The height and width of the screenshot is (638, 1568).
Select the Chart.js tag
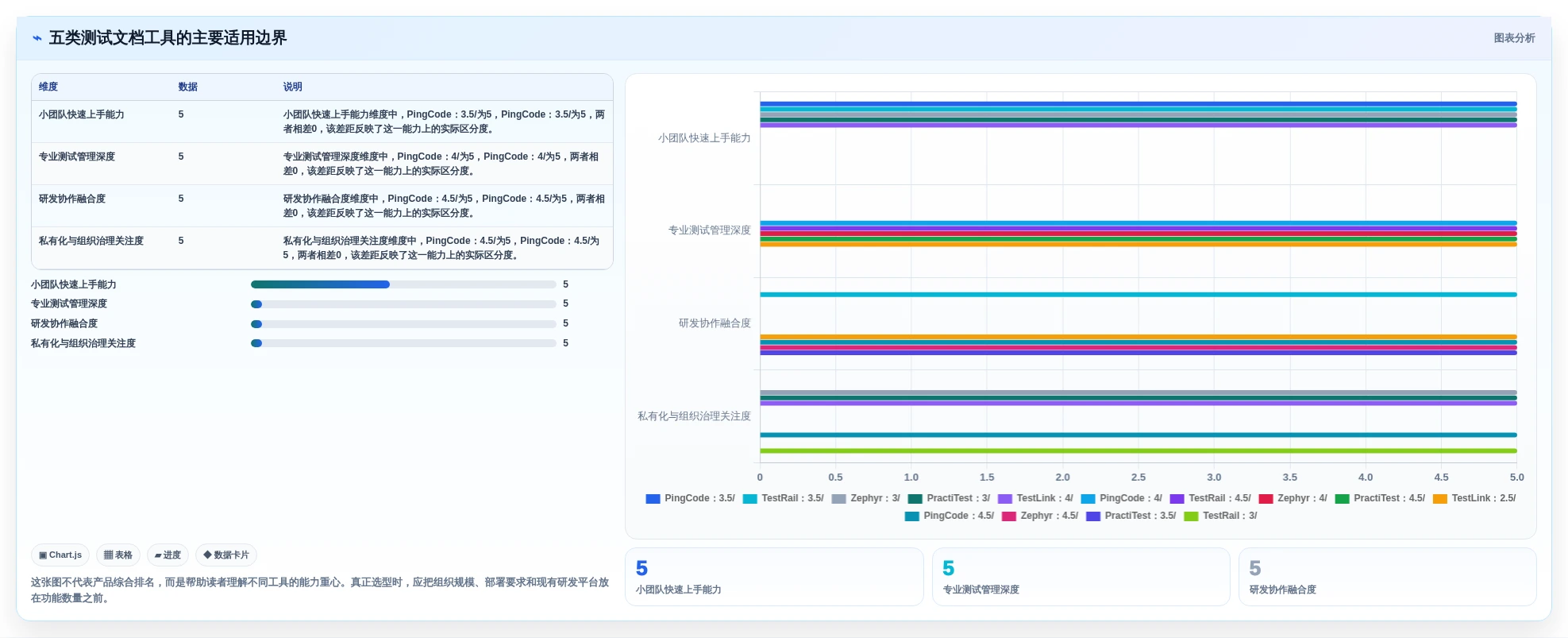point(60,555)
